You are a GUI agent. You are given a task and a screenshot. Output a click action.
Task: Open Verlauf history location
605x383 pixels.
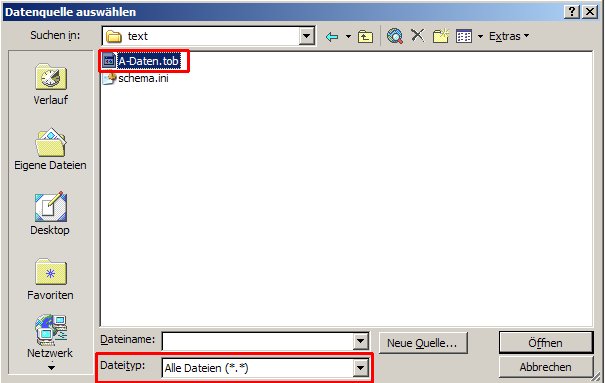point(51,85)
